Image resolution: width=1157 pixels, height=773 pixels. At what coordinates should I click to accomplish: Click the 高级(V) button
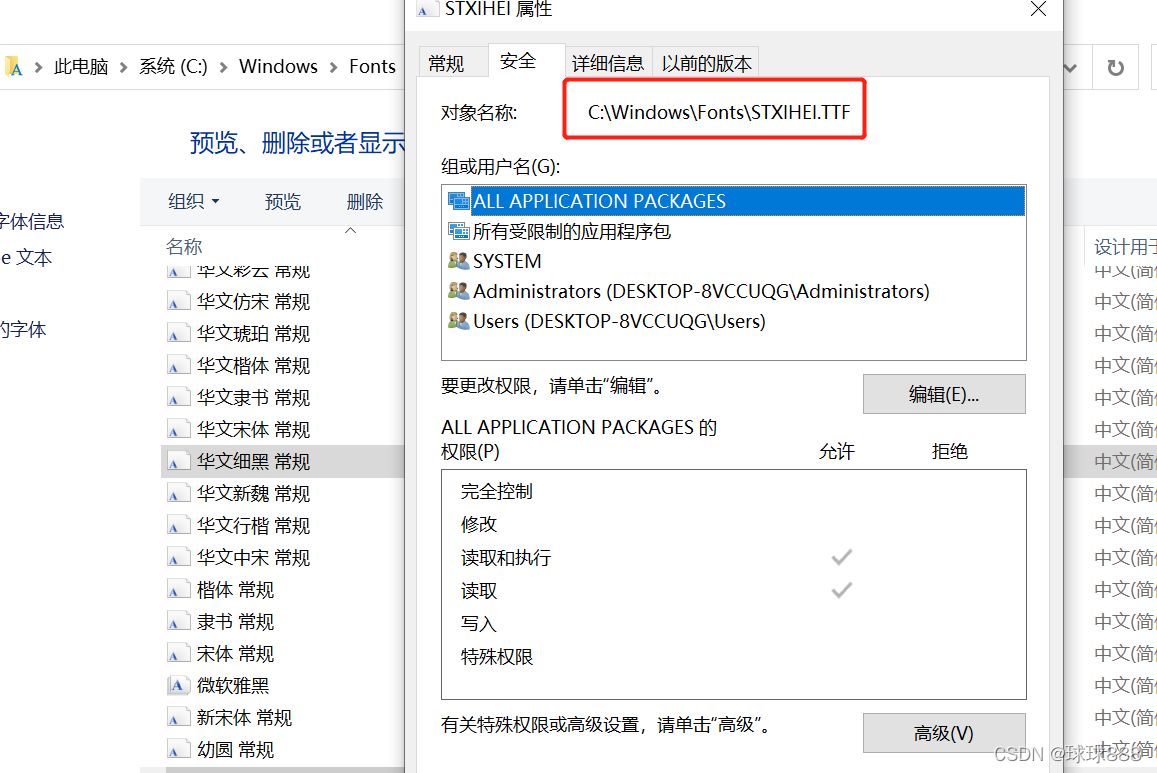click(944, 733)
